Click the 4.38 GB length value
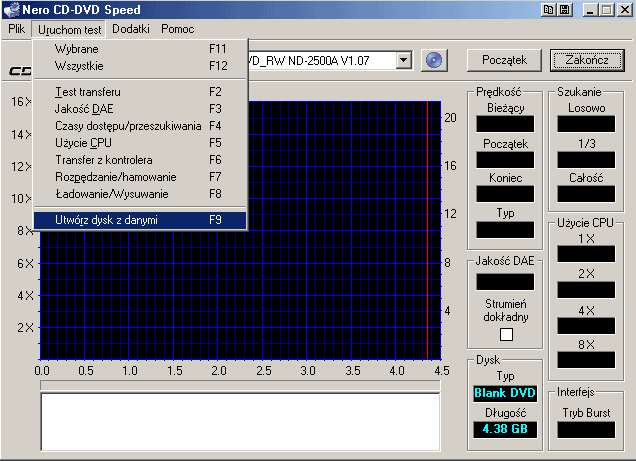This screenshot has width=636, height=461. pos(505,429)
